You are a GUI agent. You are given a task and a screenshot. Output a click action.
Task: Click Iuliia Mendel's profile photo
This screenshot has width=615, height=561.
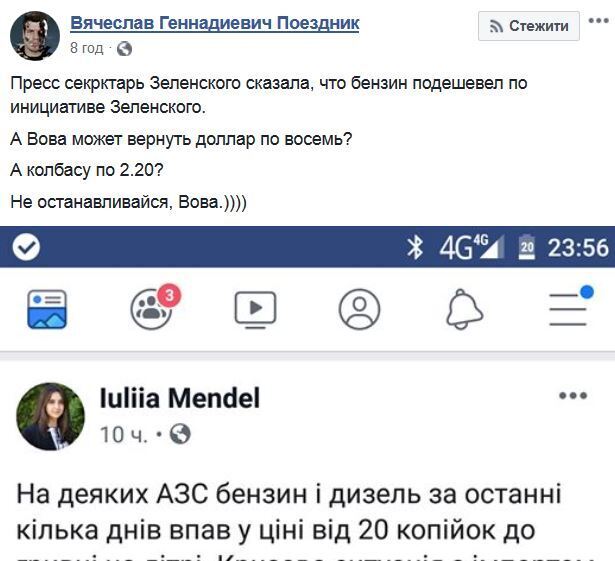pyautogui.click(x=51, y=416)
